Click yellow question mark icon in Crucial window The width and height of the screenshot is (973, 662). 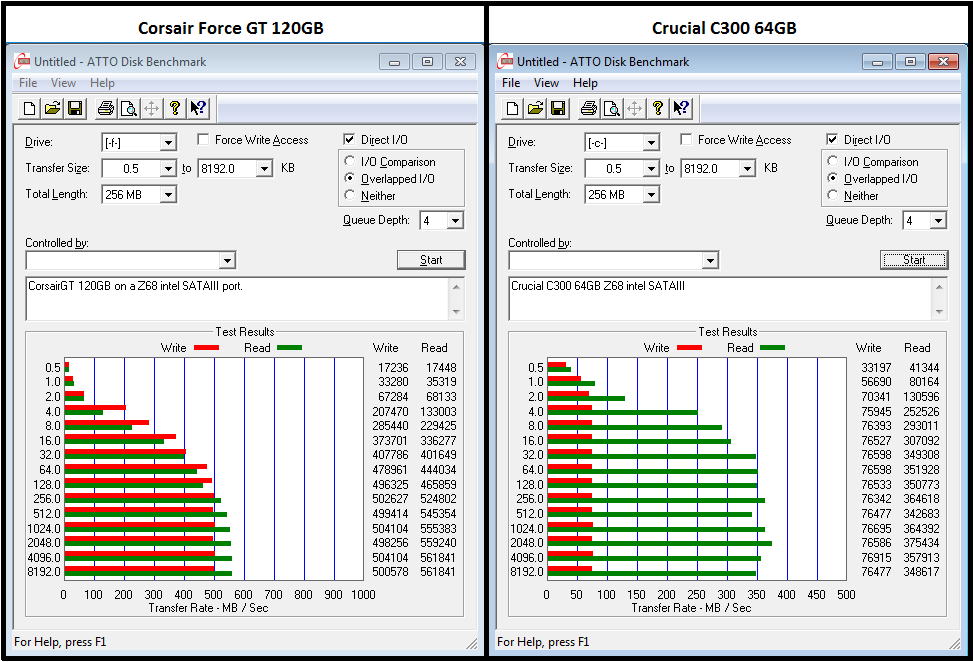point(657,109)
